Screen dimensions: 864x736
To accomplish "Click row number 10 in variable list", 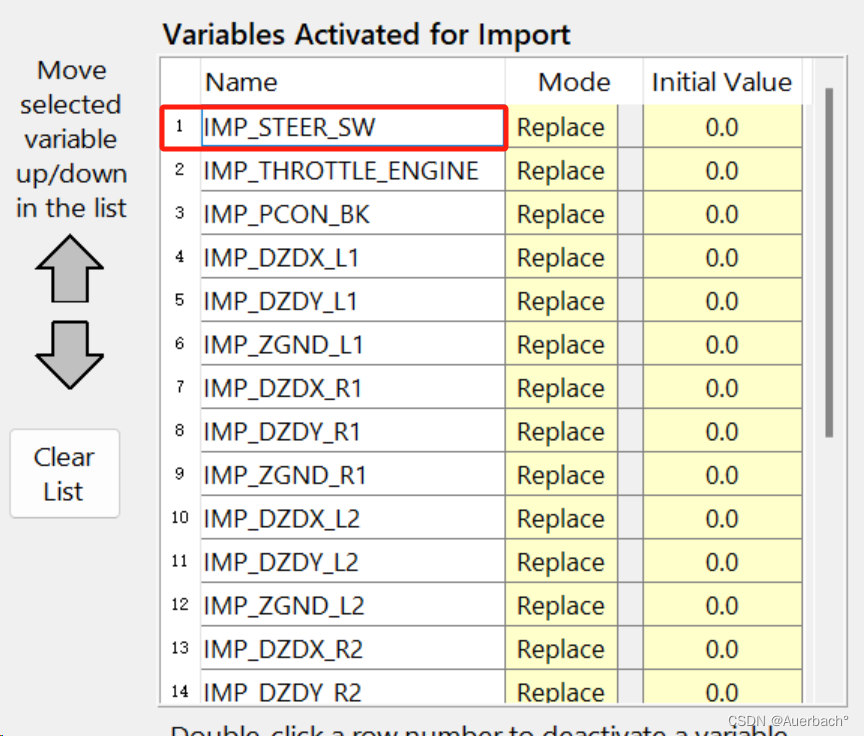I will (x=180, y=518).
